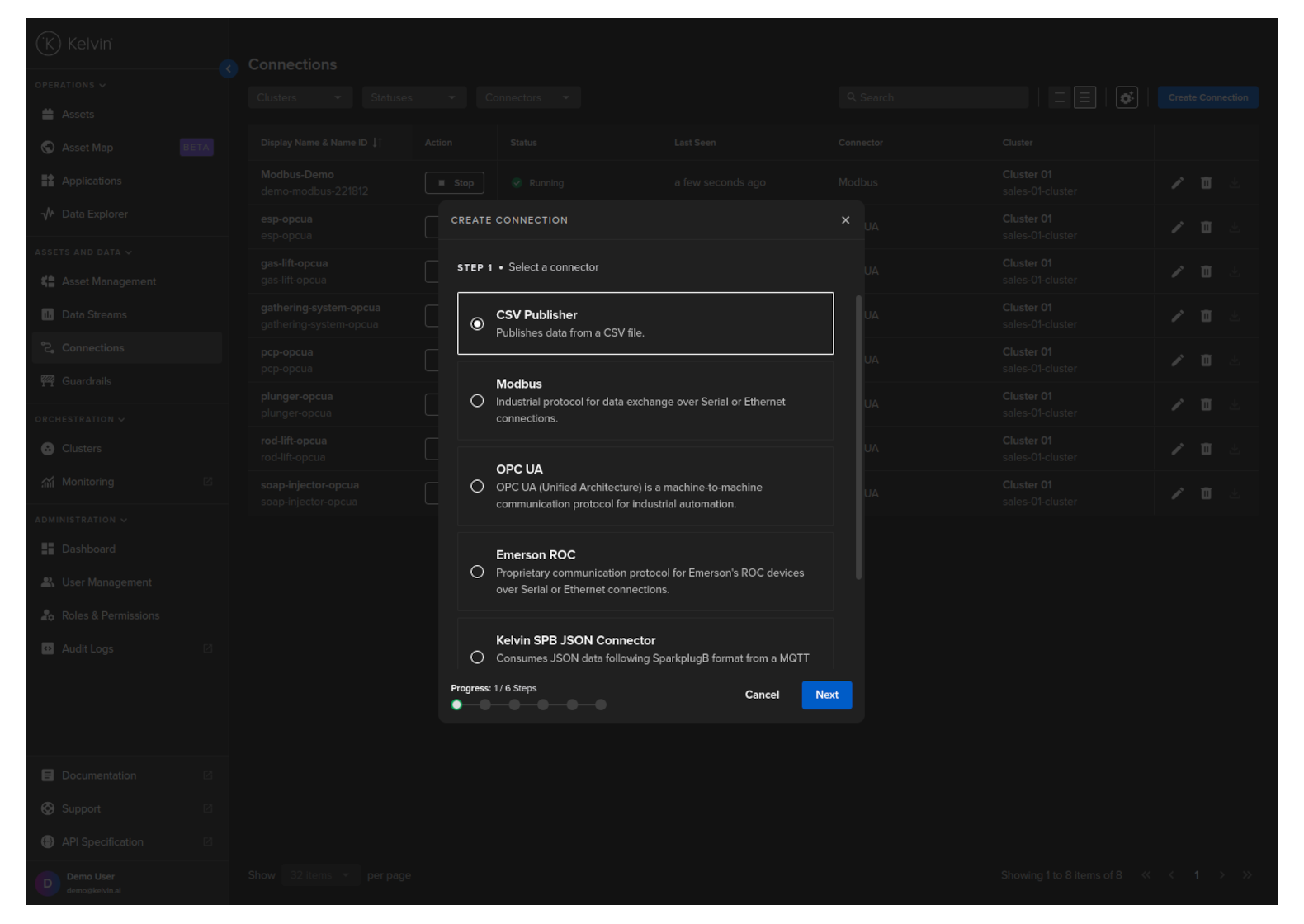
Task: Expand the Statuses filter dropdown
Action: click(x=413, y=98)
